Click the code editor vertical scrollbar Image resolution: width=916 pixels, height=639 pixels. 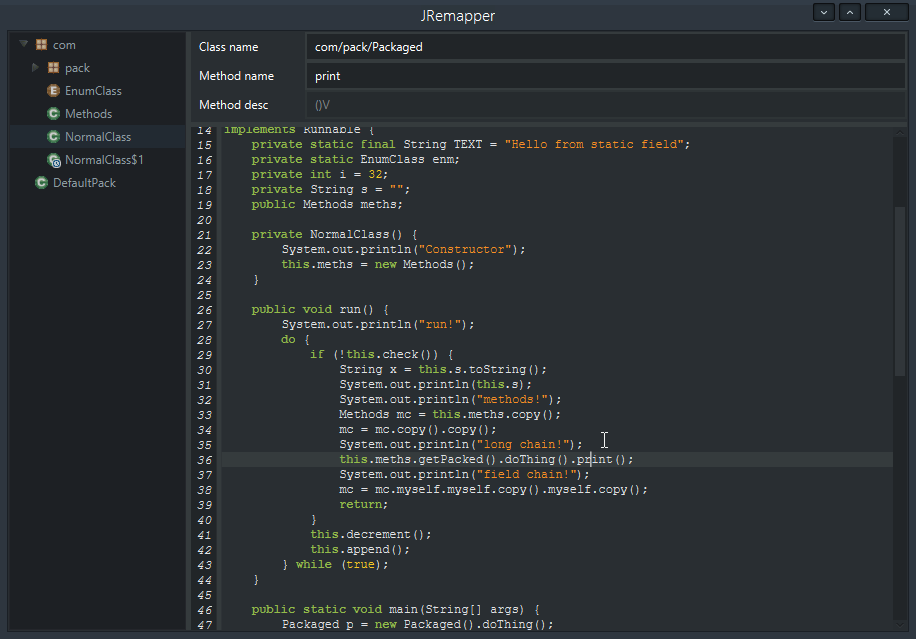[x=899, y=290]
